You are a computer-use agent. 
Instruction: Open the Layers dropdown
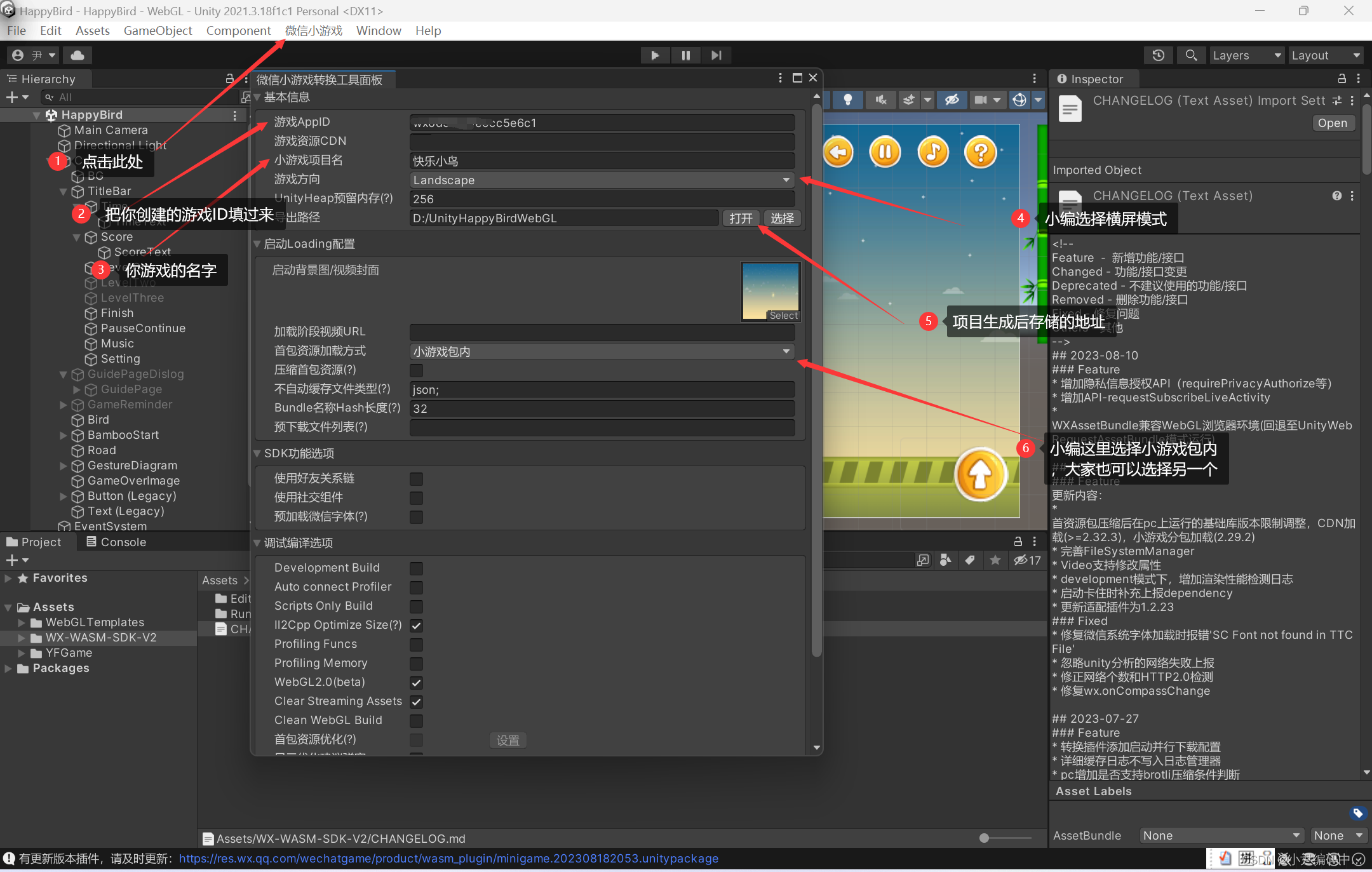point(1246,55)
